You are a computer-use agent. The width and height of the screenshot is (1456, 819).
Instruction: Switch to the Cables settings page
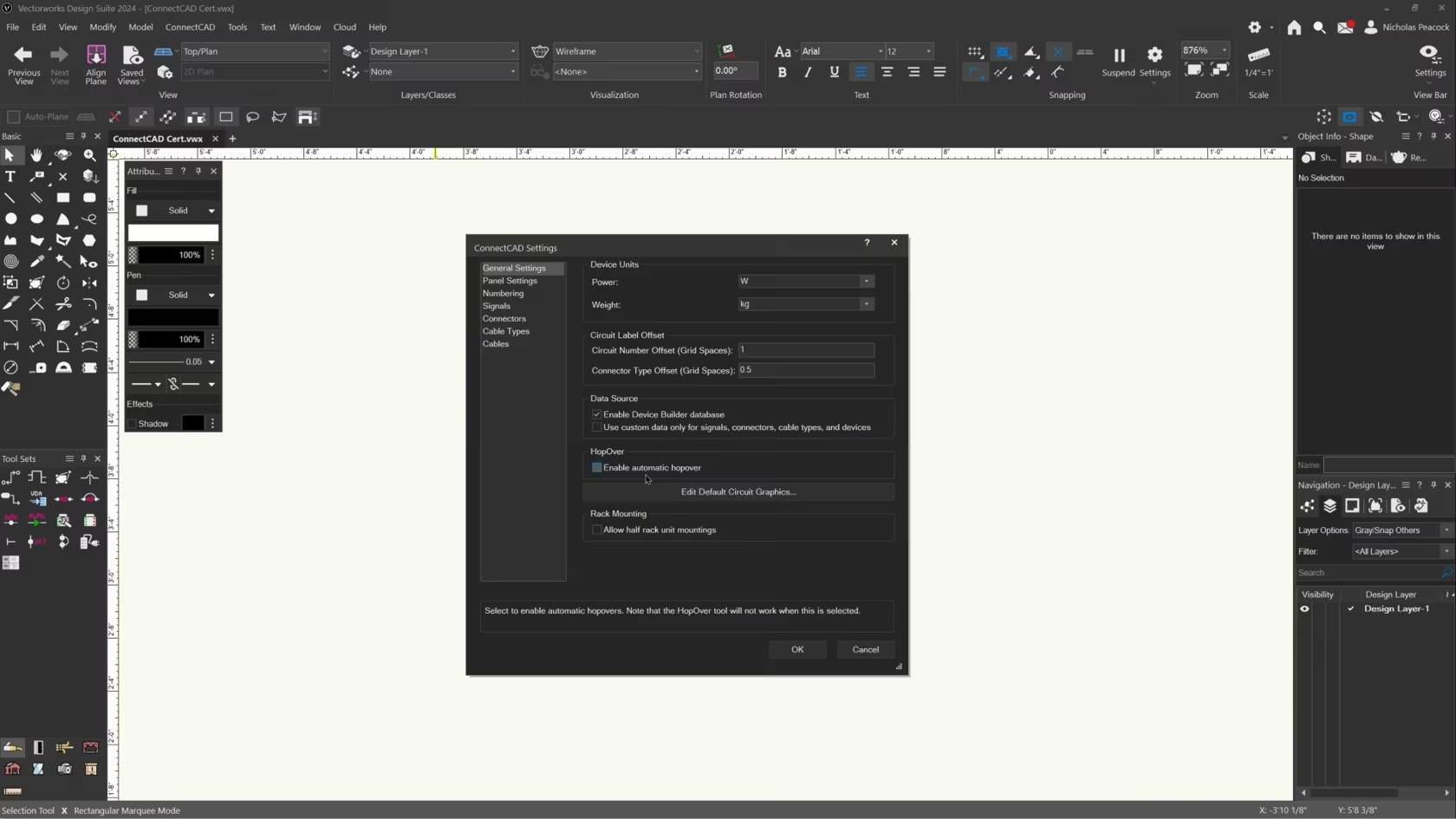(x=495, y=344)
